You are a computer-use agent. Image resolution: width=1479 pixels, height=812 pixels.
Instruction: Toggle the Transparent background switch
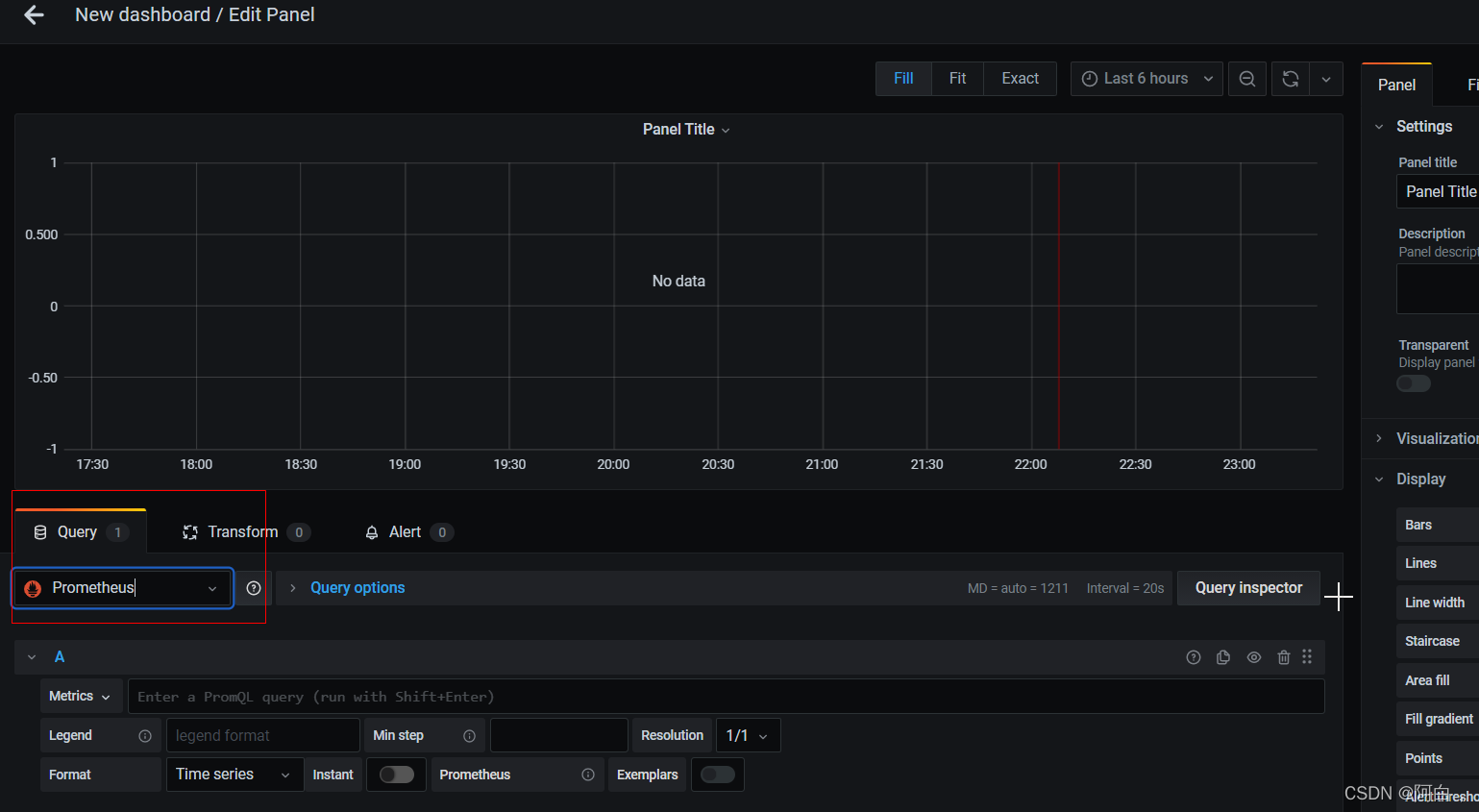1414,383
